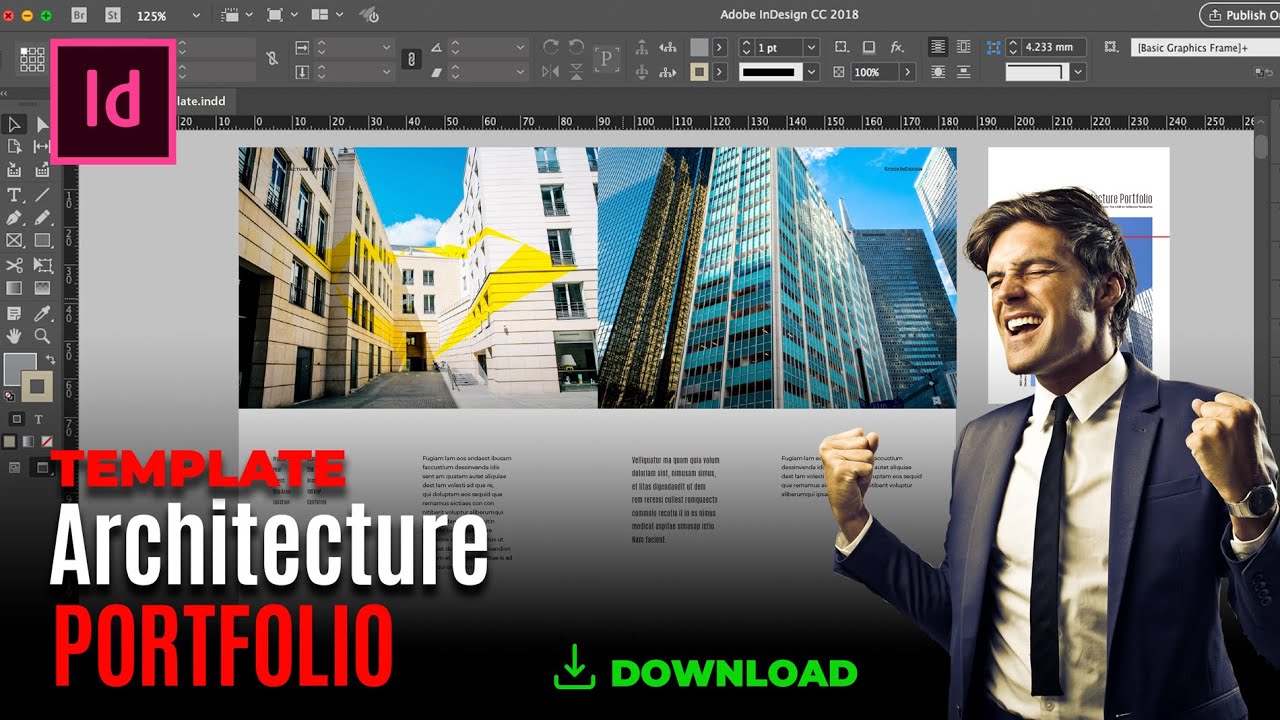Reset to default fill and stroke
The height and width of the screenshot is (720, 1280).
[x=9, y=396]
